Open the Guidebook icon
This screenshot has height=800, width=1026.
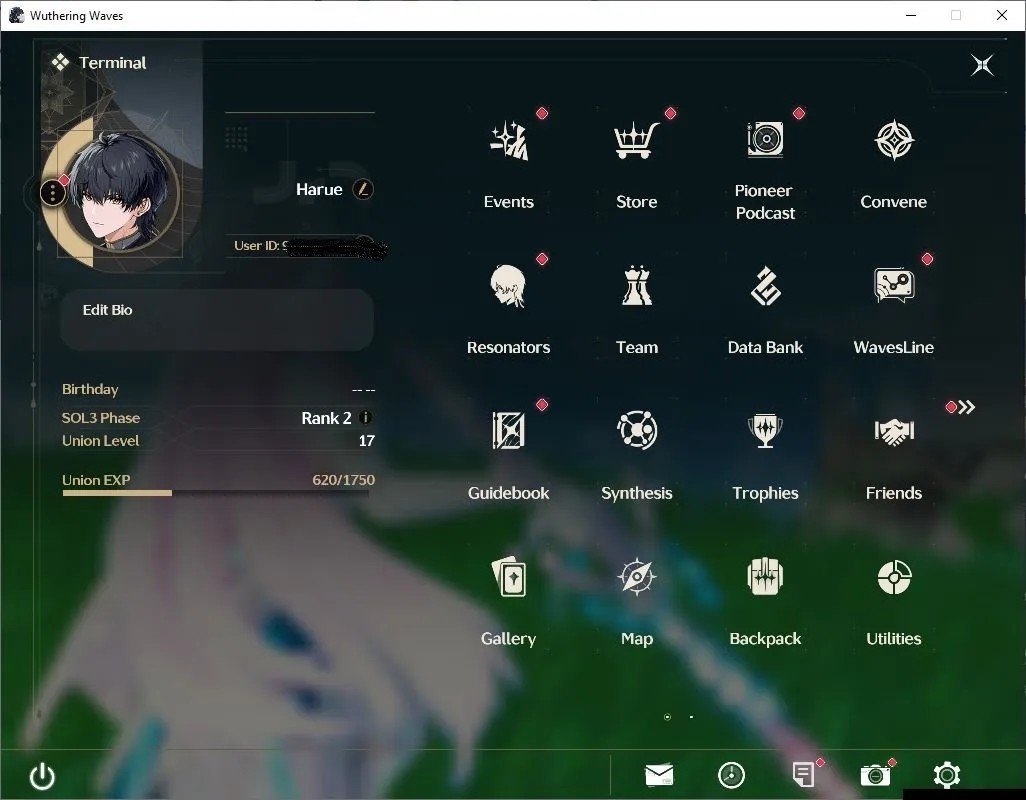(x=508, y=430)
